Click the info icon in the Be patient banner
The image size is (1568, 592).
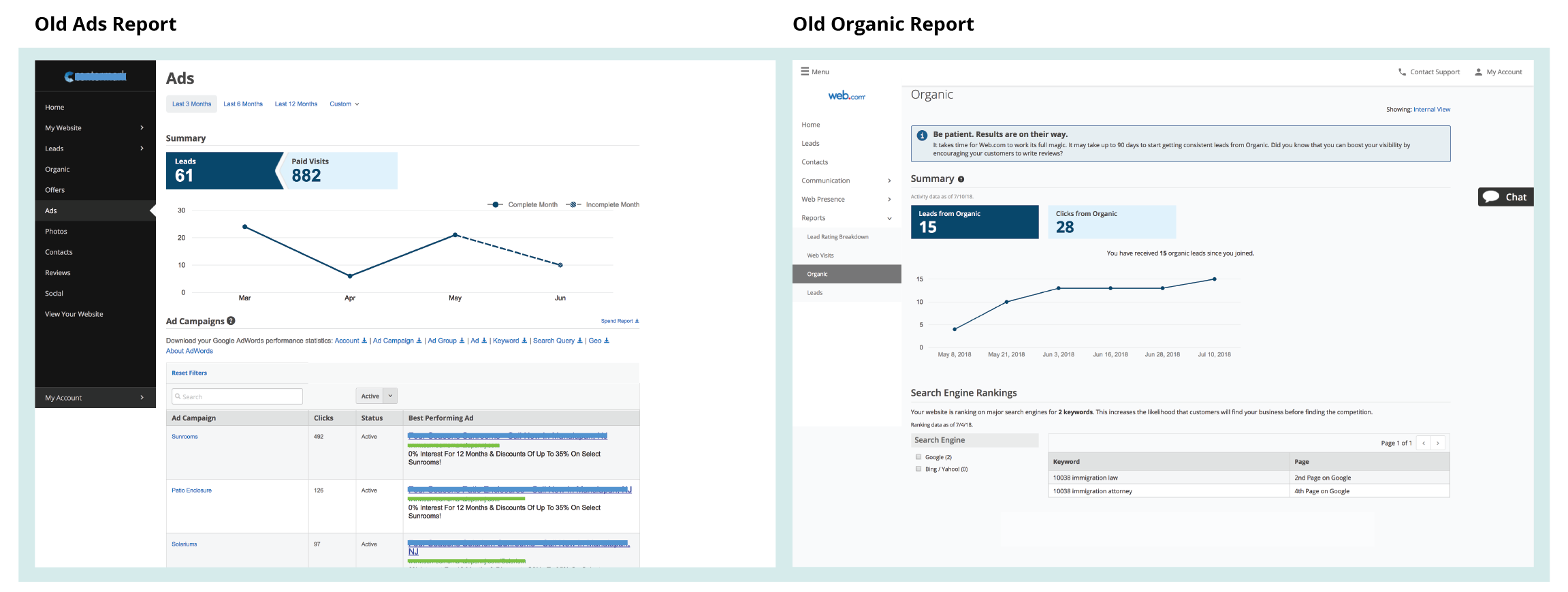(x=922, y=136)
